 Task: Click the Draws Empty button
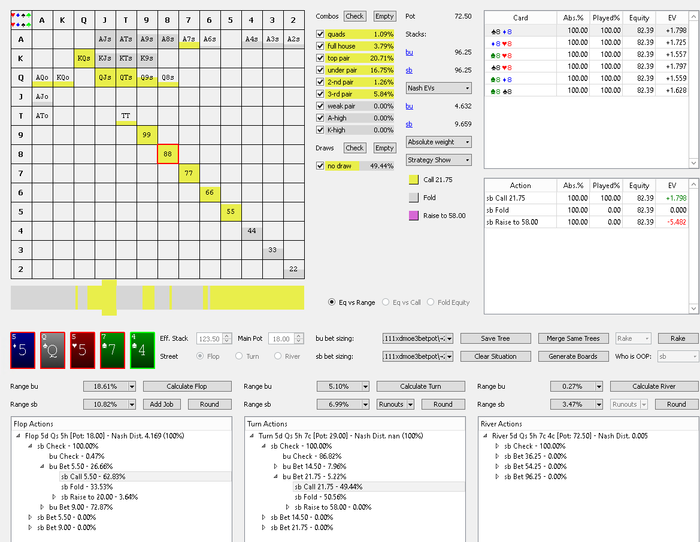coord(384,148)
